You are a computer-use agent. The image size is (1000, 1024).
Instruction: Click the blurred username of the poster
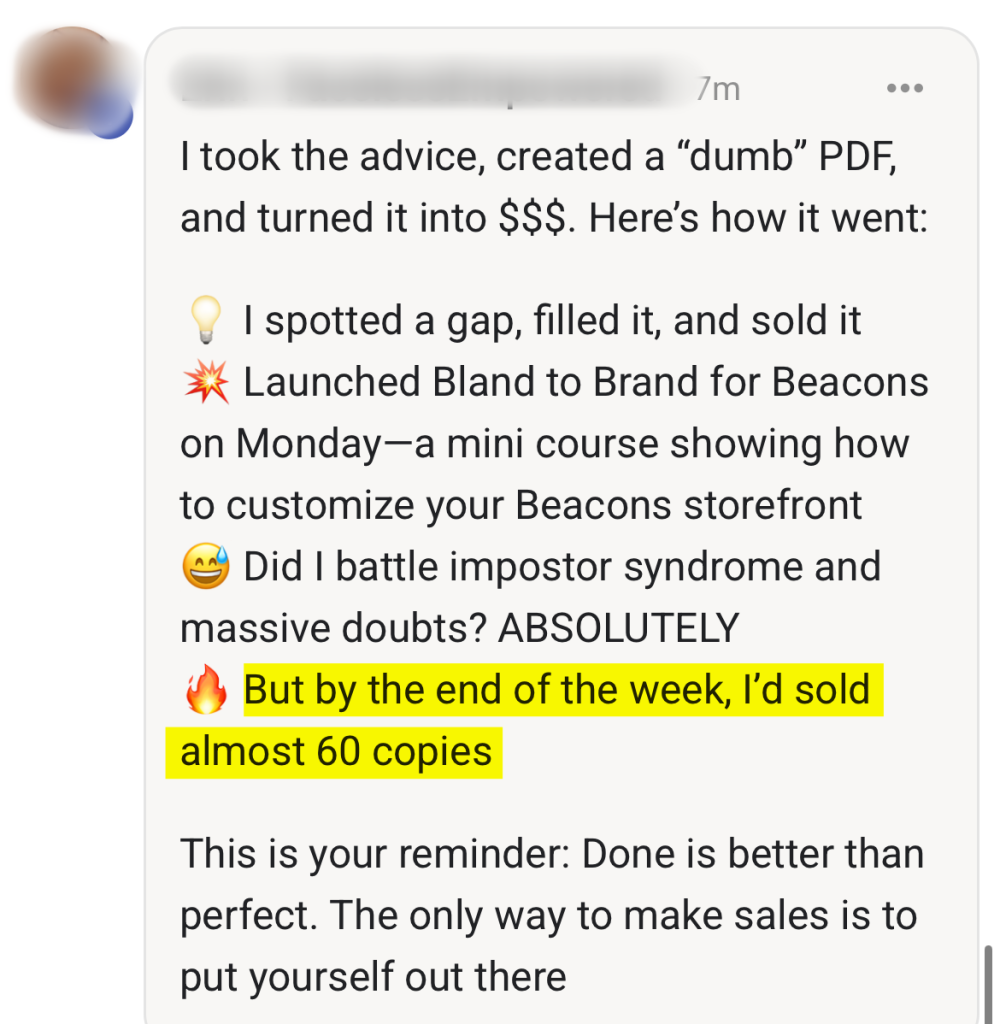click(x=430, y=88)
